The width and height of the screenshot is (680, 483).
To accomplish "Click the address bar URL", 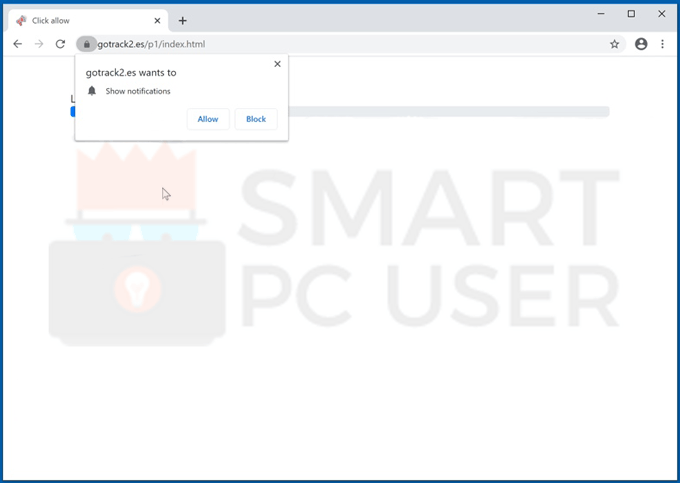I will pyautogui.click(x=151, y=44).
